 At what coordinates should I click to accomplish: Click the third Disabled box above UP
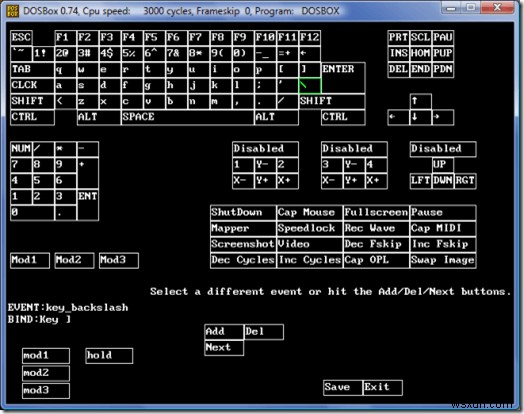pyautogui.click(x=443, y=149)
